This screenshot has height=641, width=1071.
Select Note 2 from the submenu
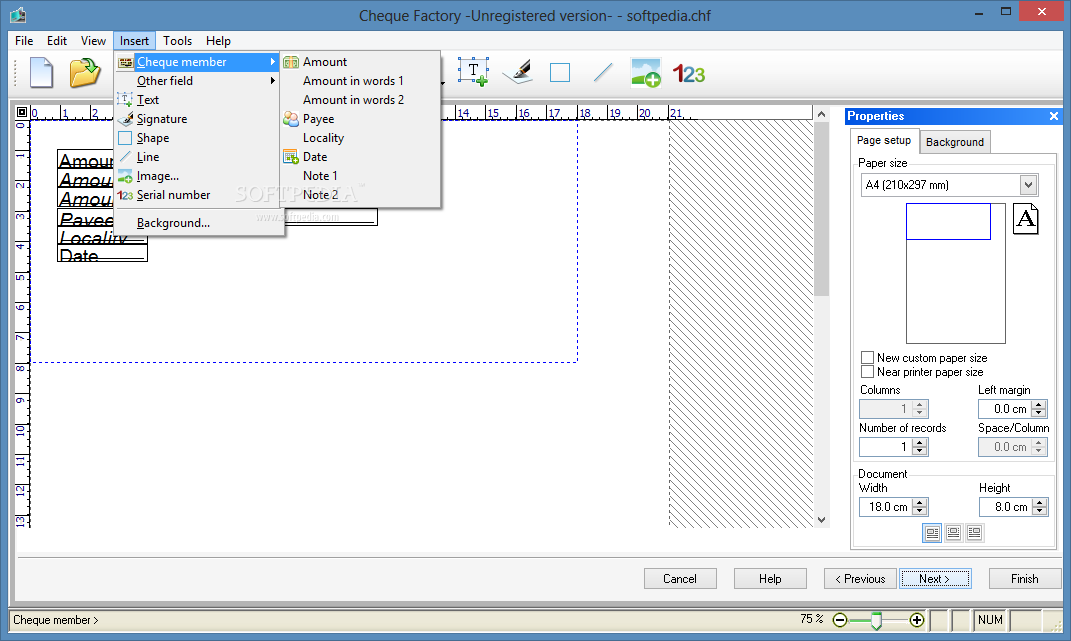360,195
